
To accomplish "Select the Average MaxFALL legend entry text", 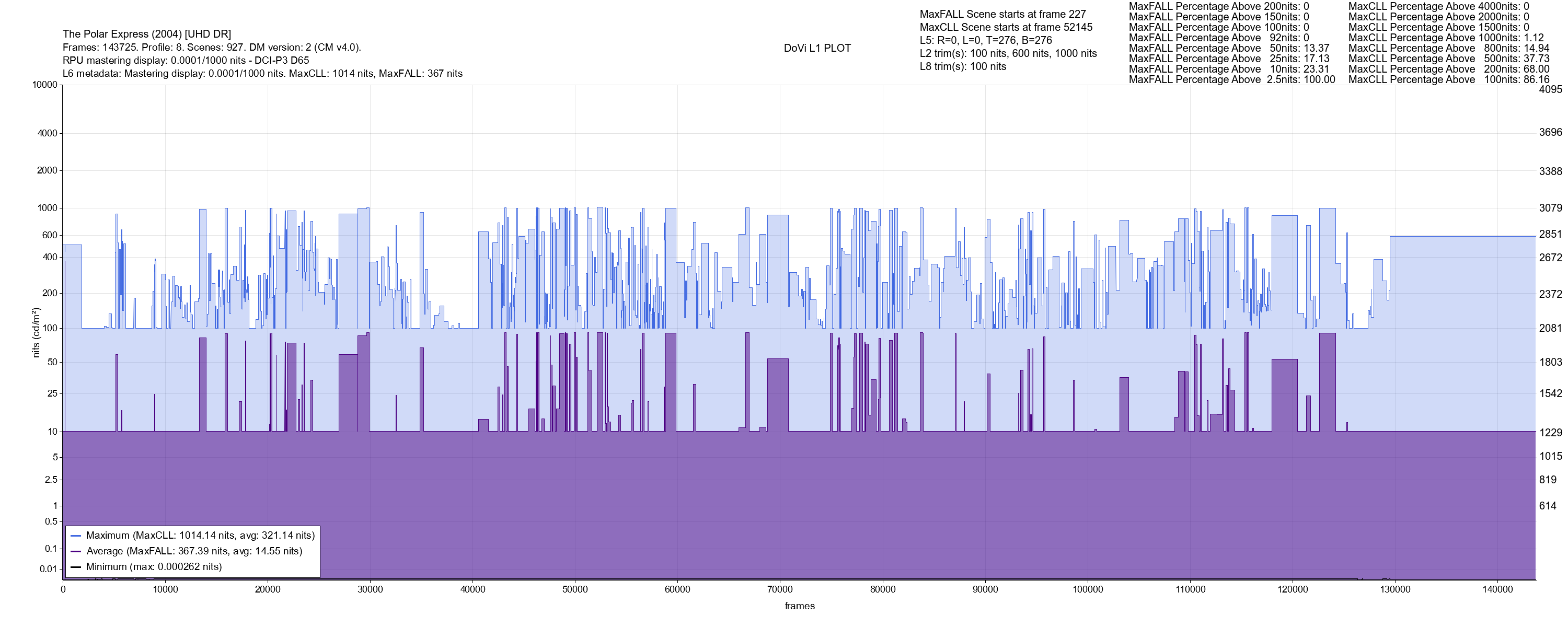I will [x=194, y=551].
